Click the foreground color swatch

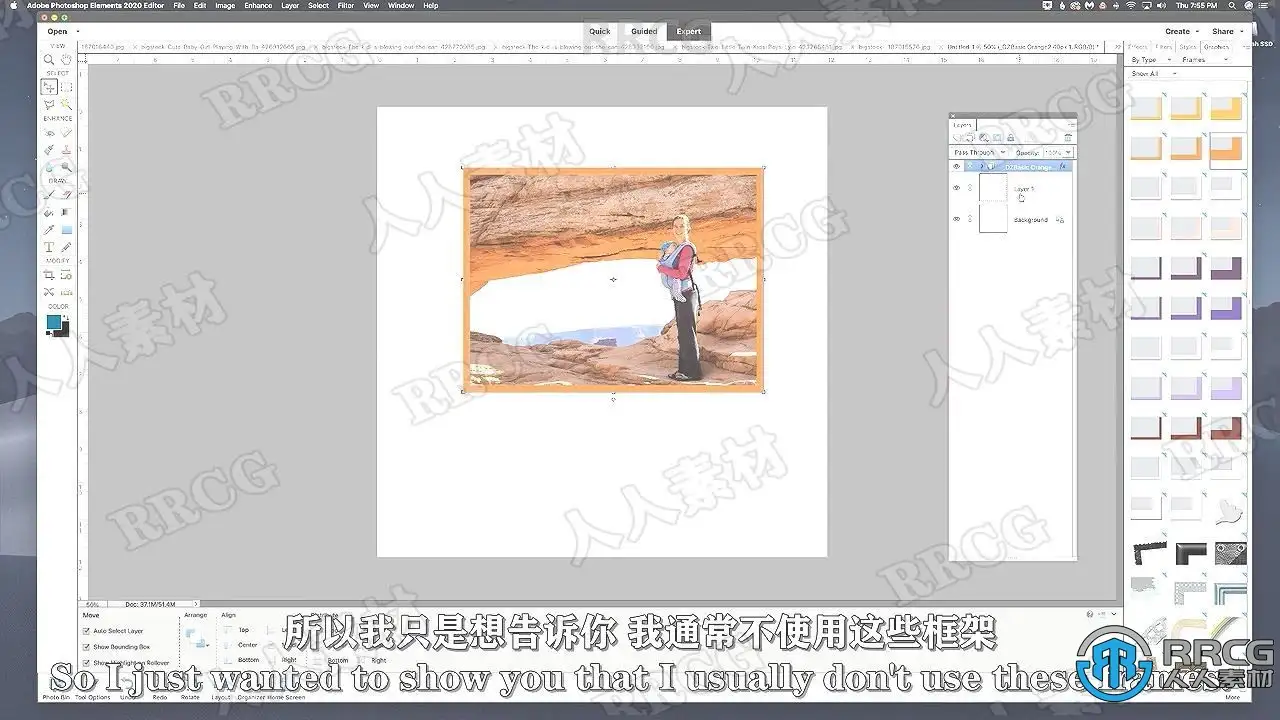pyautogui.click(x=54, y=321)
